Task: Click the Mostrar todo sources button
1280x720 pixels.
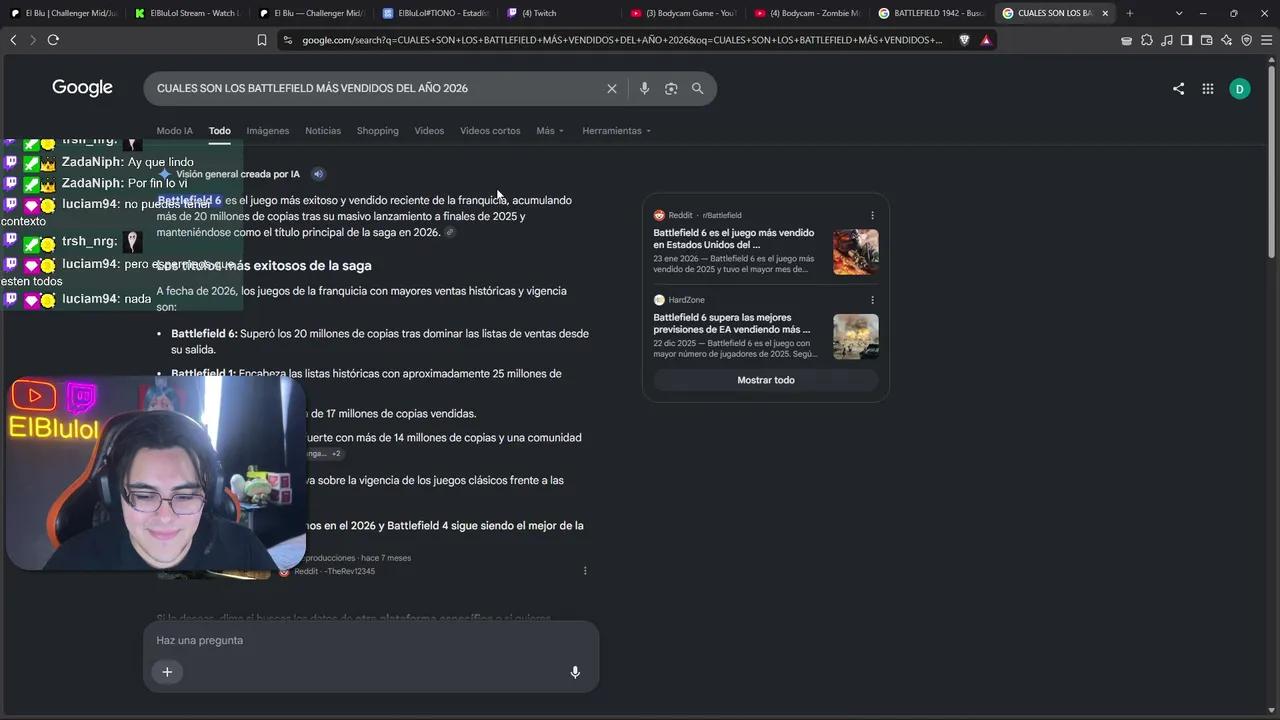Action: click(x=766, y=380)
